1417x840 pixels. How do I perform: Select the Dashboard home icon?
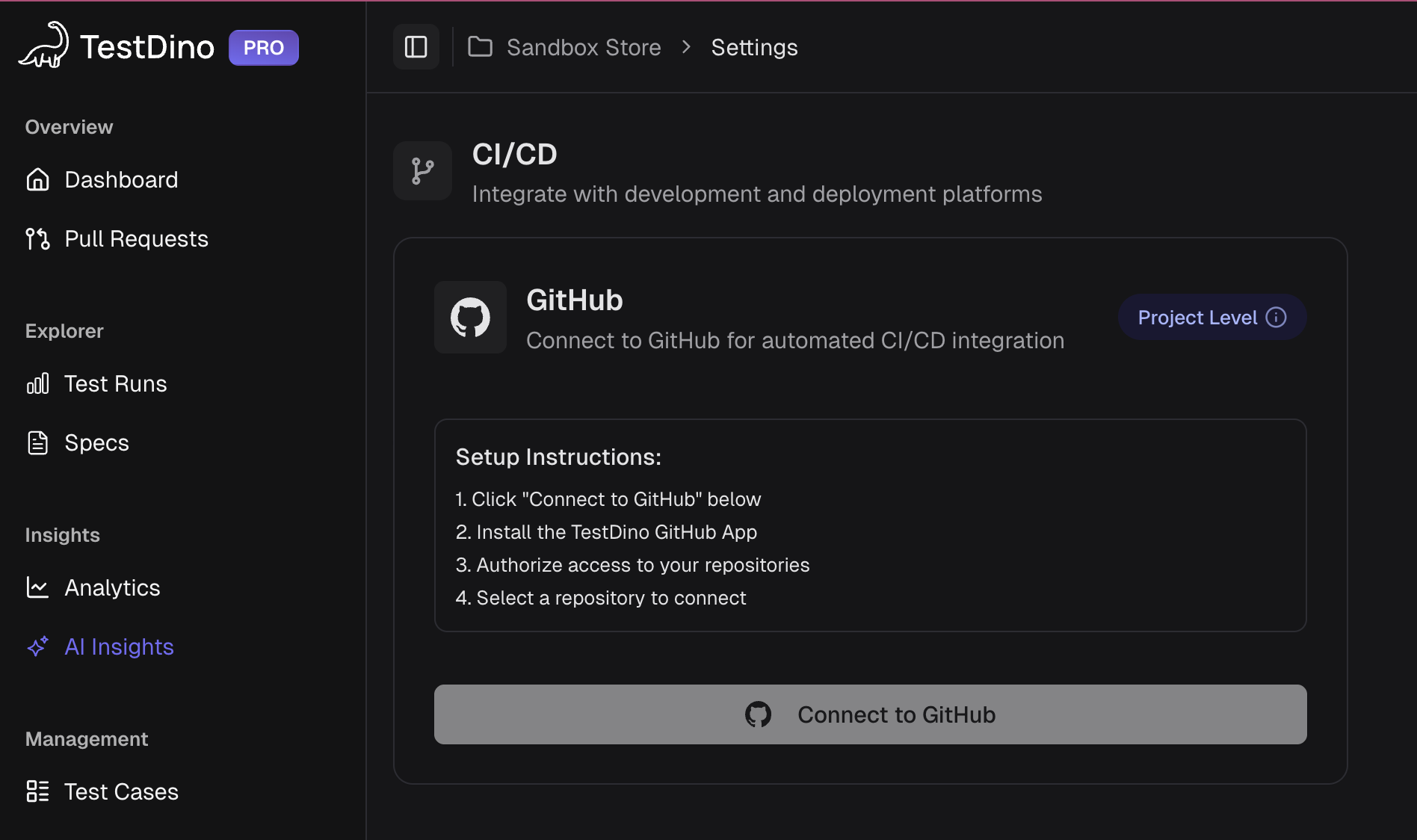pyautogui.click(x=37, y=179)
